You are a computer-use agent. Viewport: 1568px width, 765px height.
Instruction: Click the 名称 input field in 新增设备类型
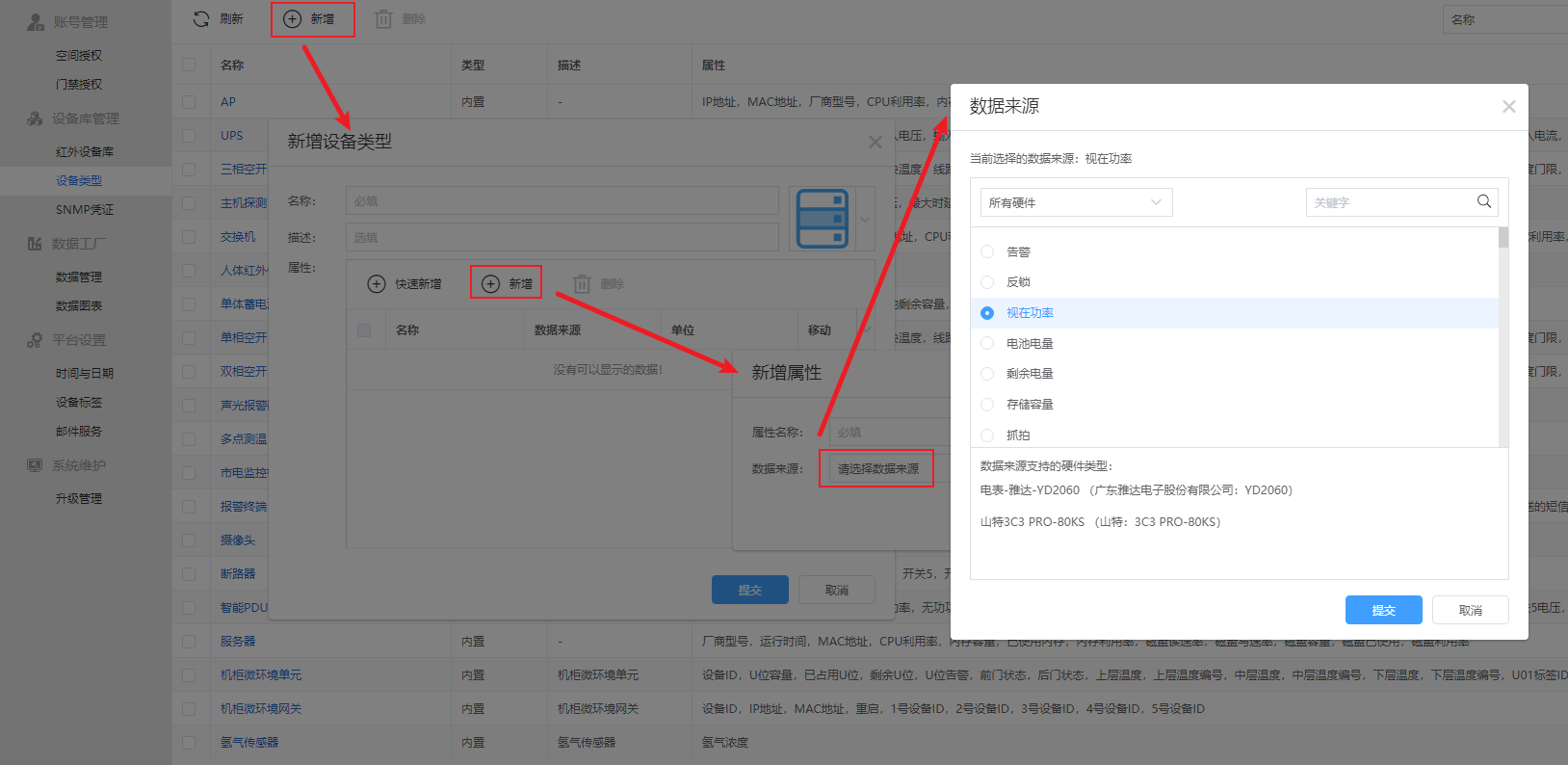click(x=562, y=201)
